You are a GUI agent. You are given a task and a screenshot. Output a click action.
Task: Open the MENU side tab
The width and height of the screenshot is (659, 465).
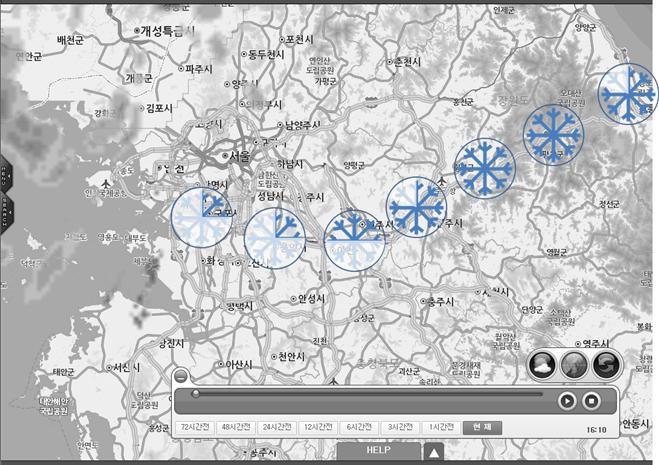4,177
